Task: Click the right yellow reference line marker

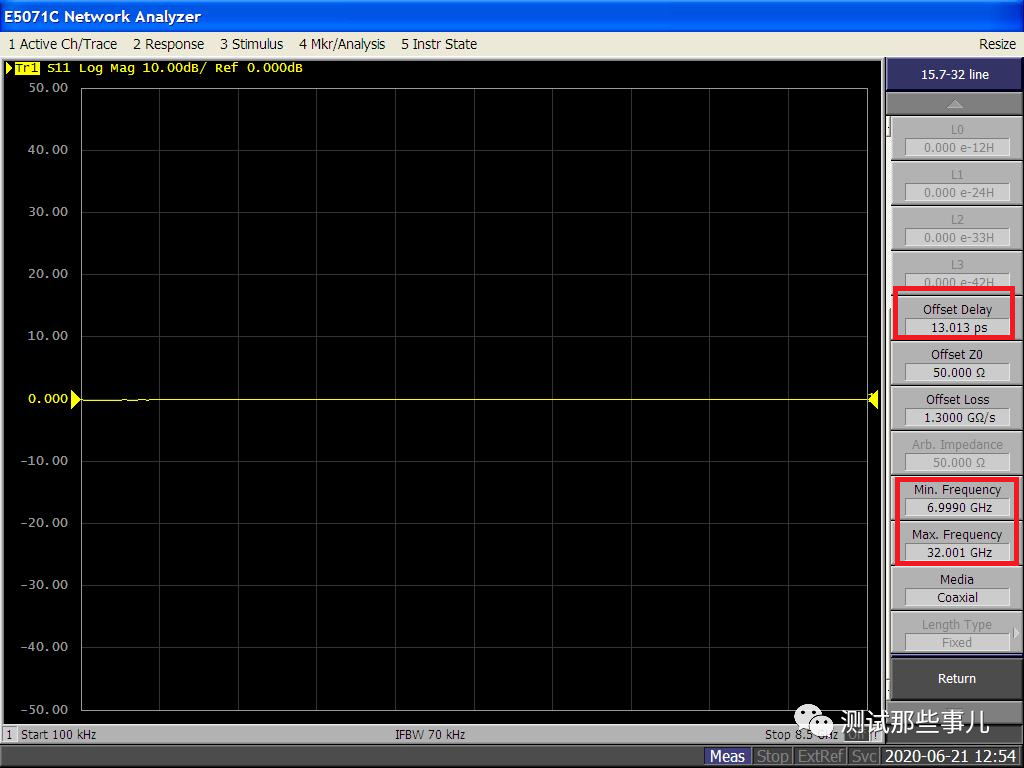Action: pyautogui.click(x=873, y=398)
